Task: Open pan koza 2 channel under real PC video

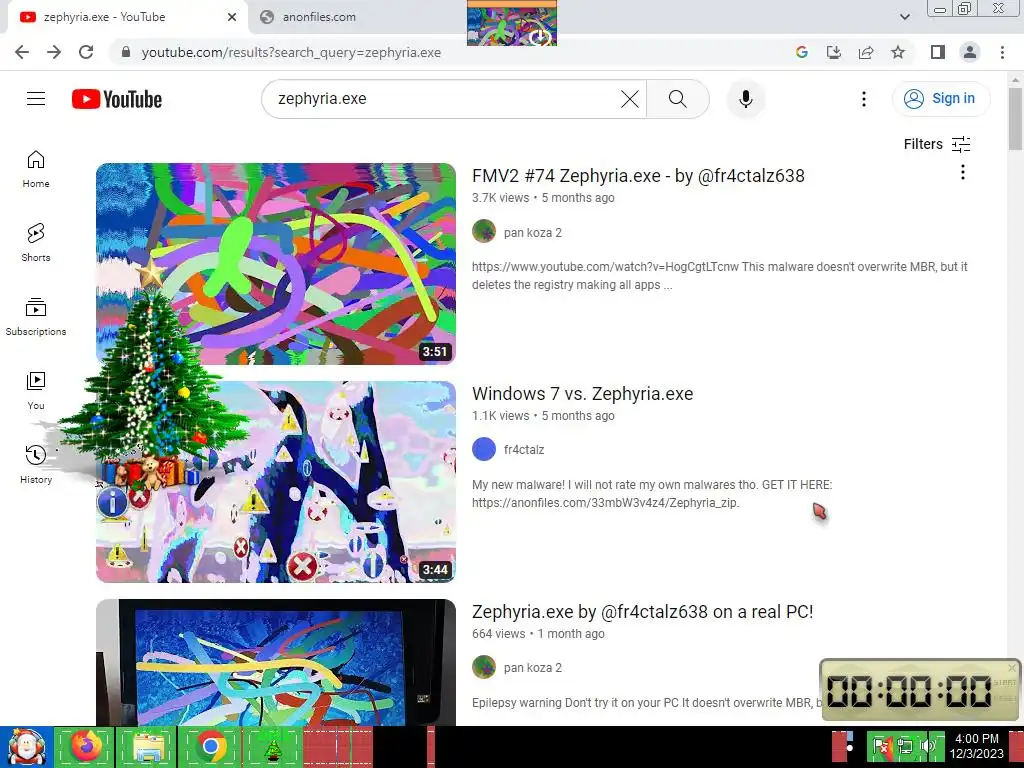Action: pyautogui.click(x=532, y=667)
